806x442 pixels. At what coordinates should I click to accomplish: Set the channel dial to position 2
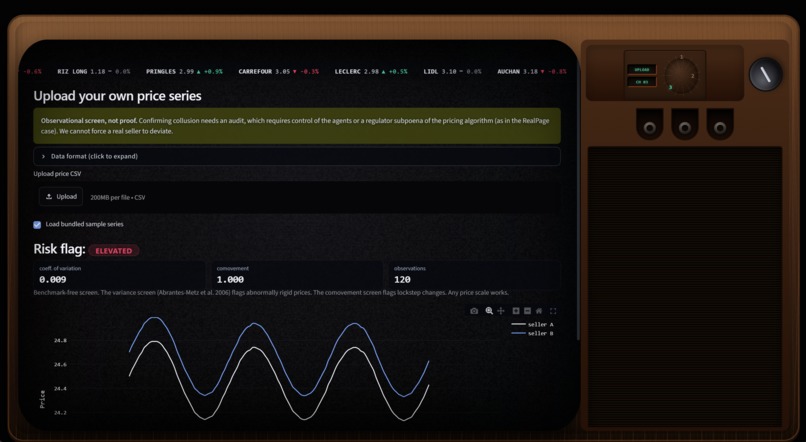tap(692, 76)
